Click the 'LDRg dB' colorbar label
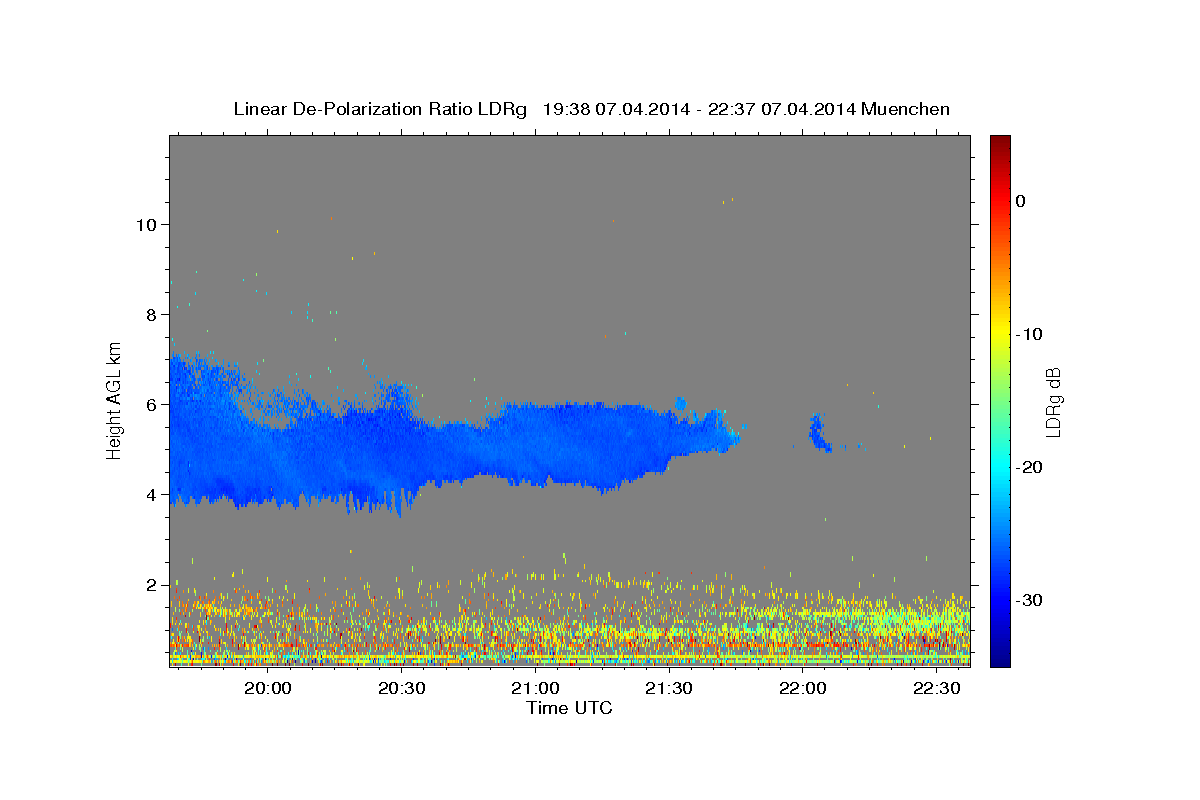The image size is (1200, 800). pyautogui.click(x=1053, y=402)
